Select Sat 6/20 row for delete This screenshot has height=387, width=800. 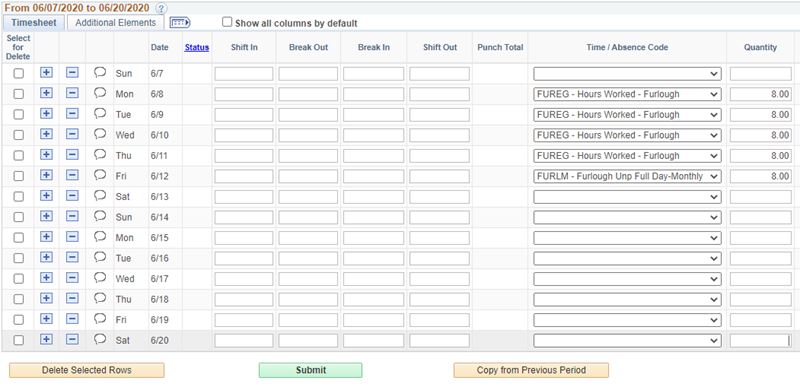pos(18,340)
